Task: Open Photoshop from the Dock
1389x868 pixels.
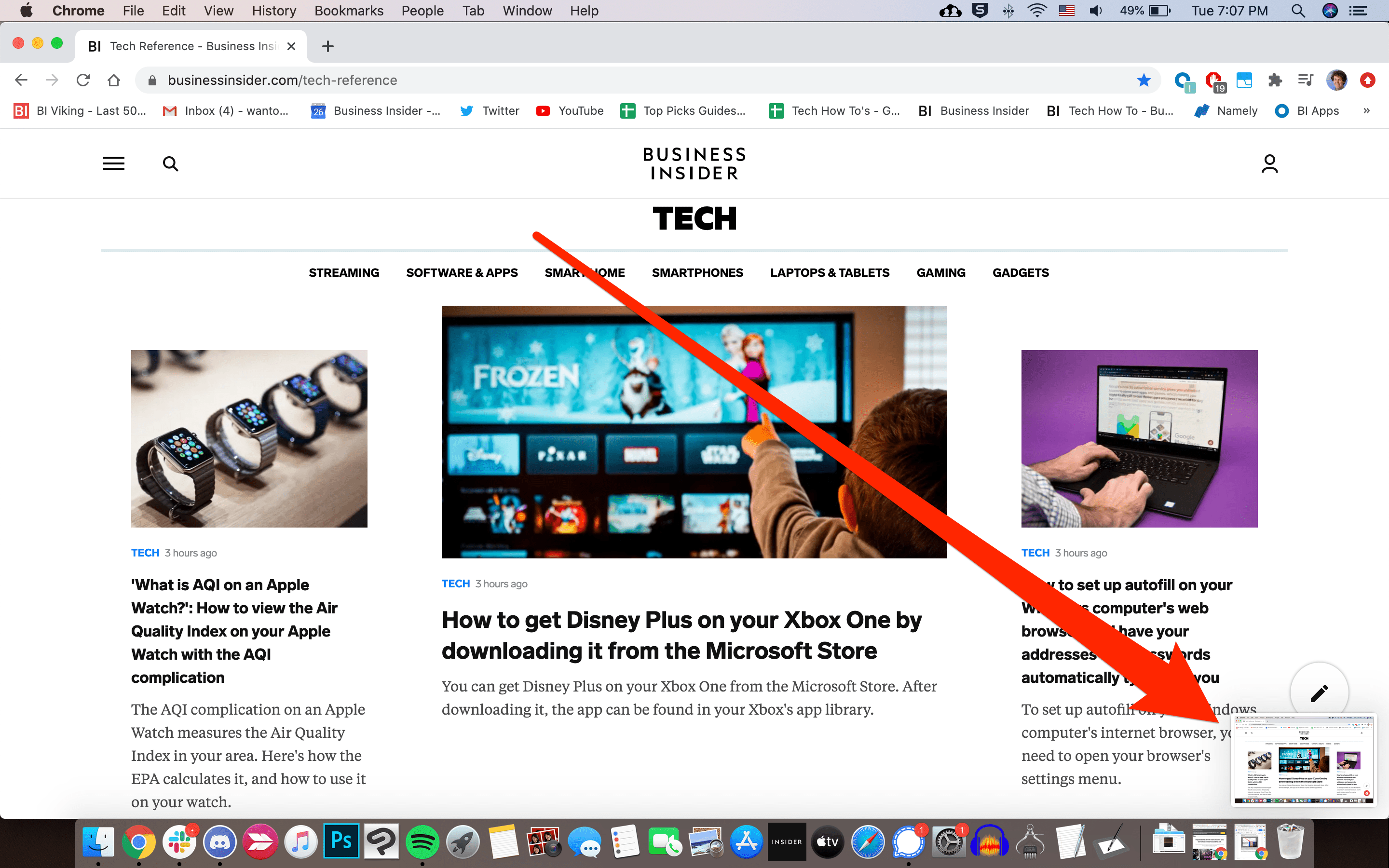Action: 341,841
